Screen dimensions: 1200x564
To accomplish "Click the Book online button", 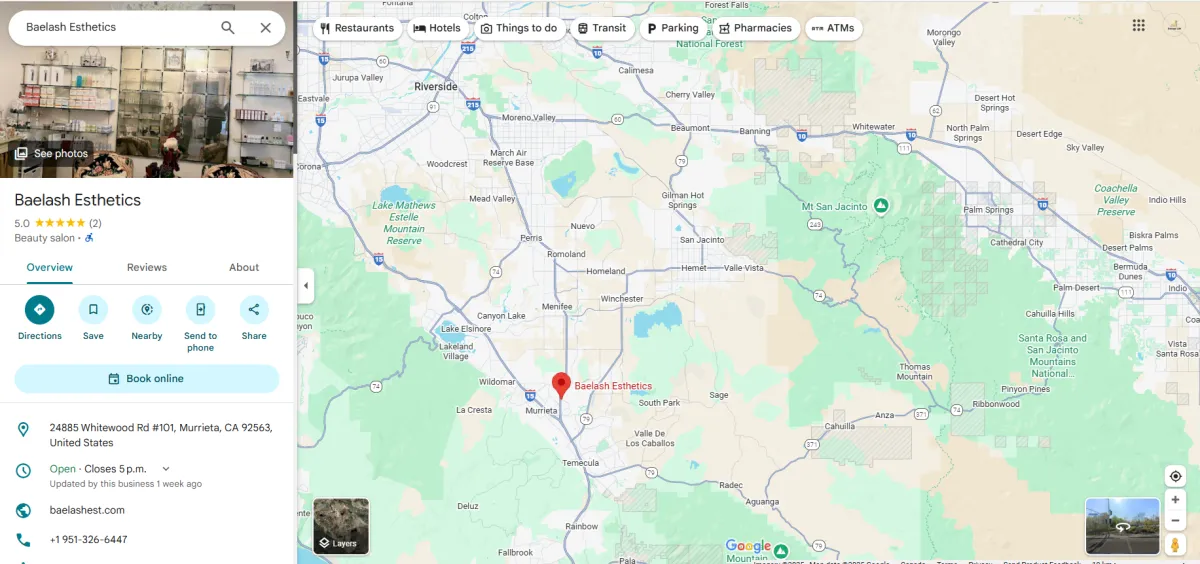I will [147, 379].
